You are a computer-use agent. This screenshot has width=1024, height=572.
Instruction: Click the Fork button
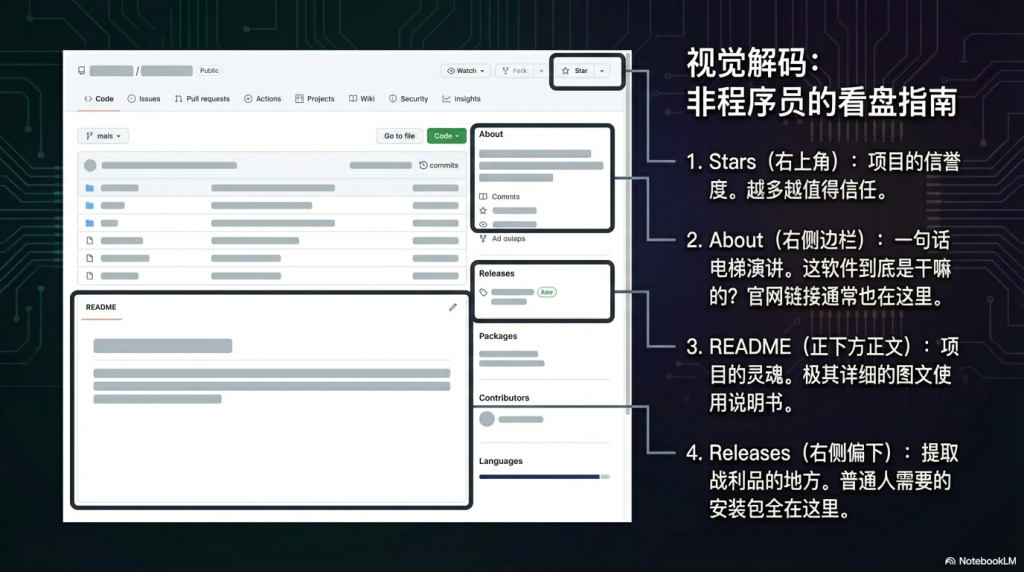514,71
